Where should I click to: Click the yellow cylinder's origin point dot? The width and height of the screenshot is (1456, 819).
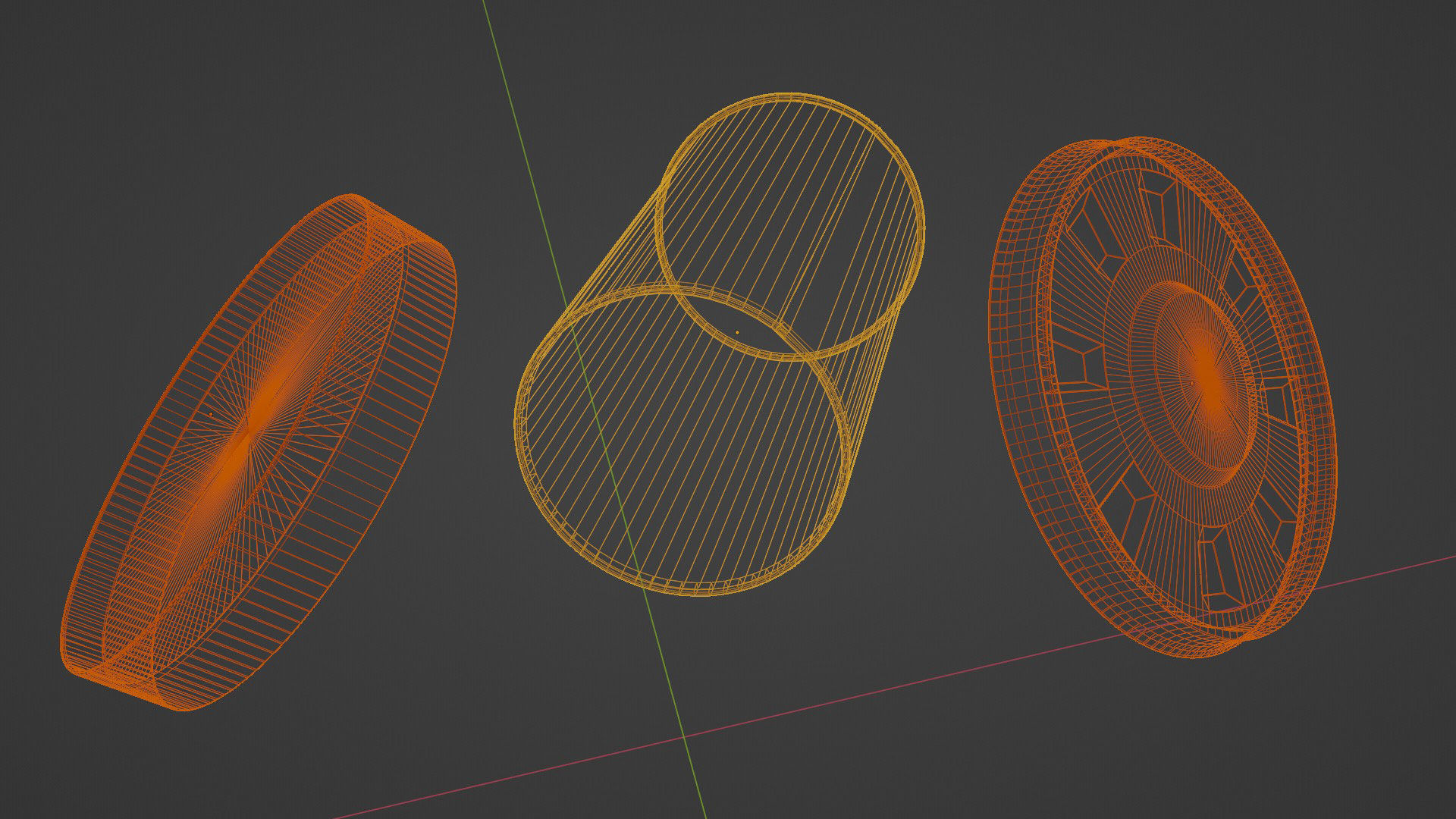[x=737, y=332]
